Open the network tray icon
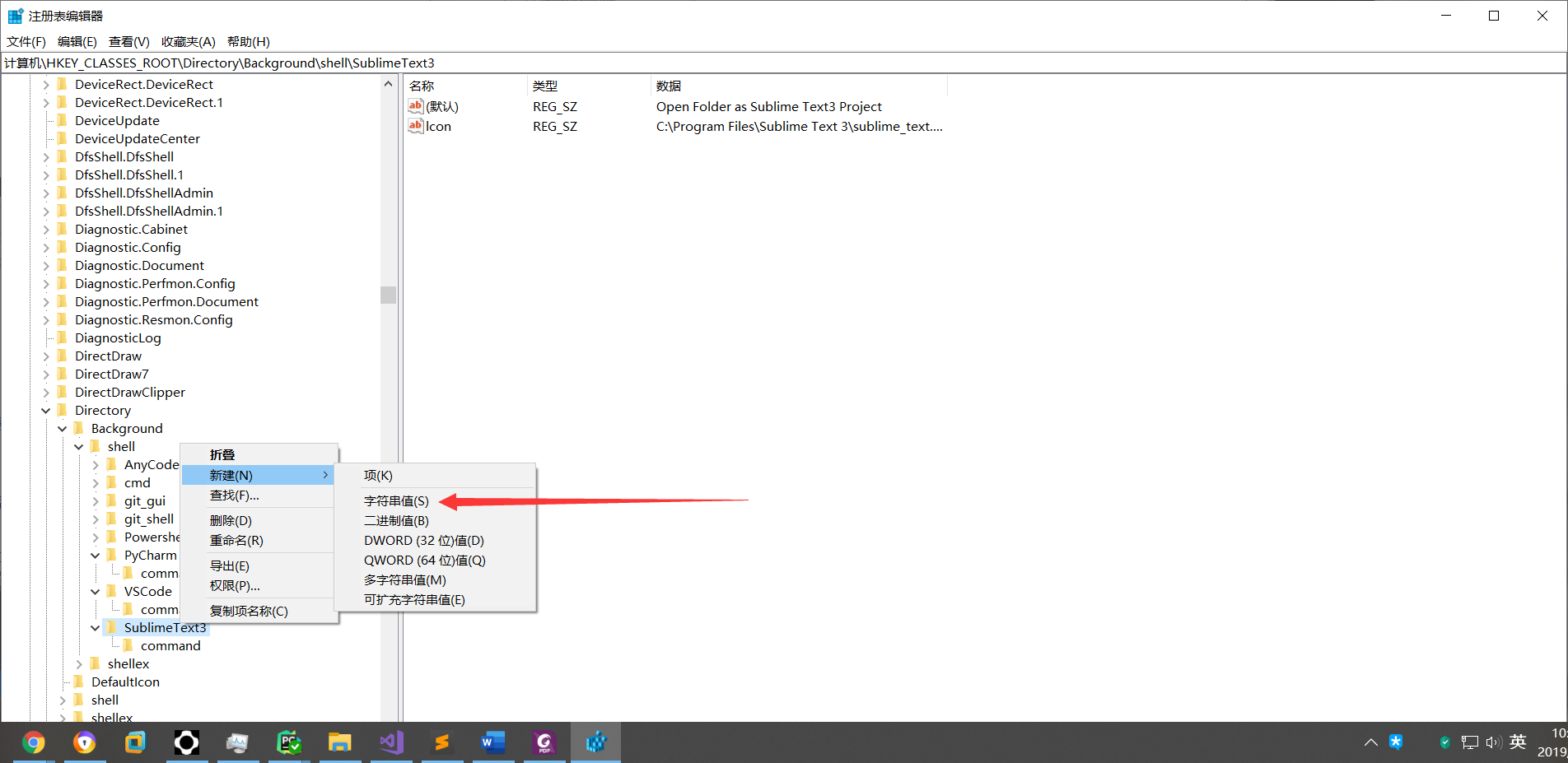The height and width of the screenshot is (763, 1568). (1469, 742)
